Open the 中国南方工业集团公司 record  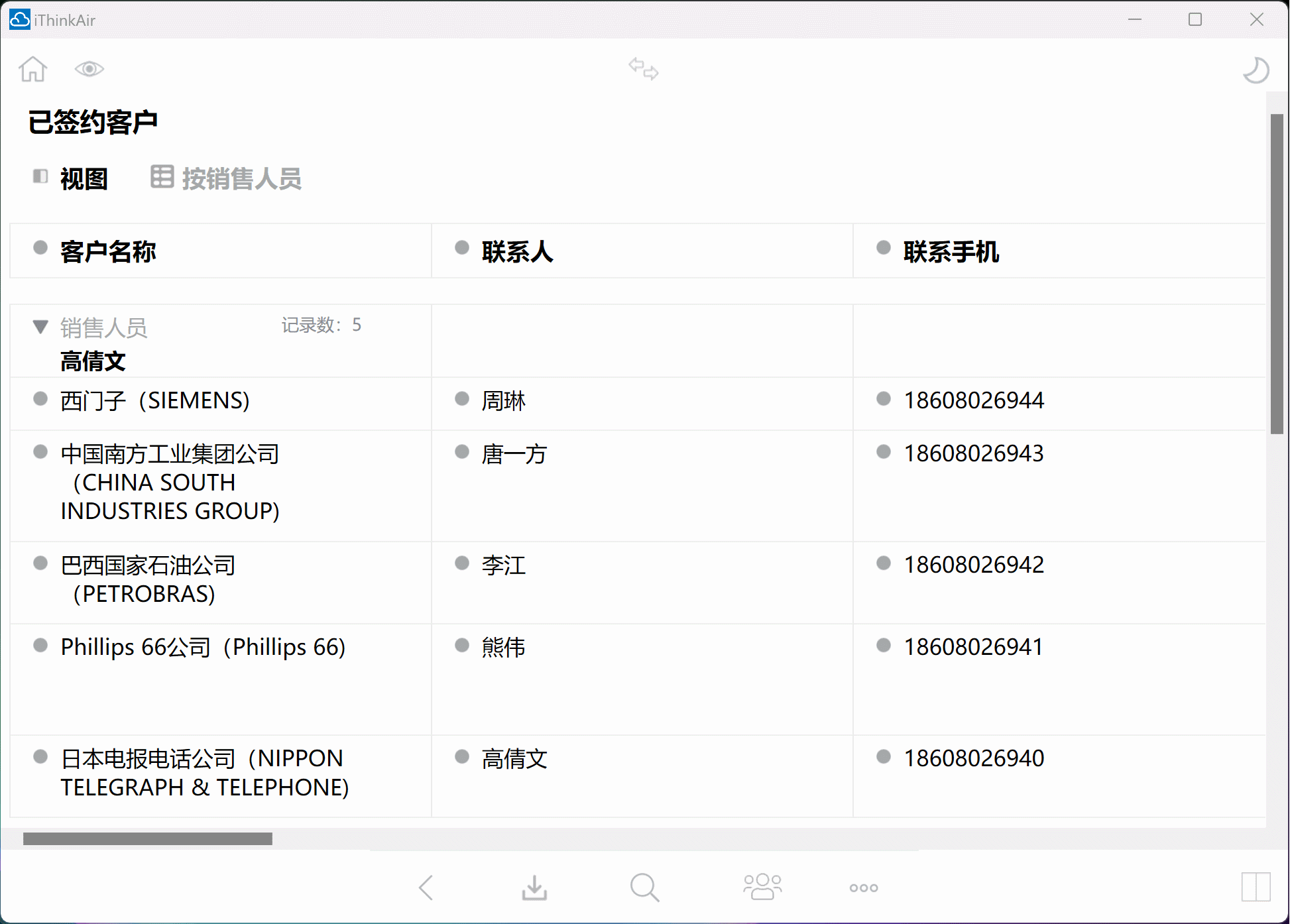pyautogui.click(x=170, y=483)
